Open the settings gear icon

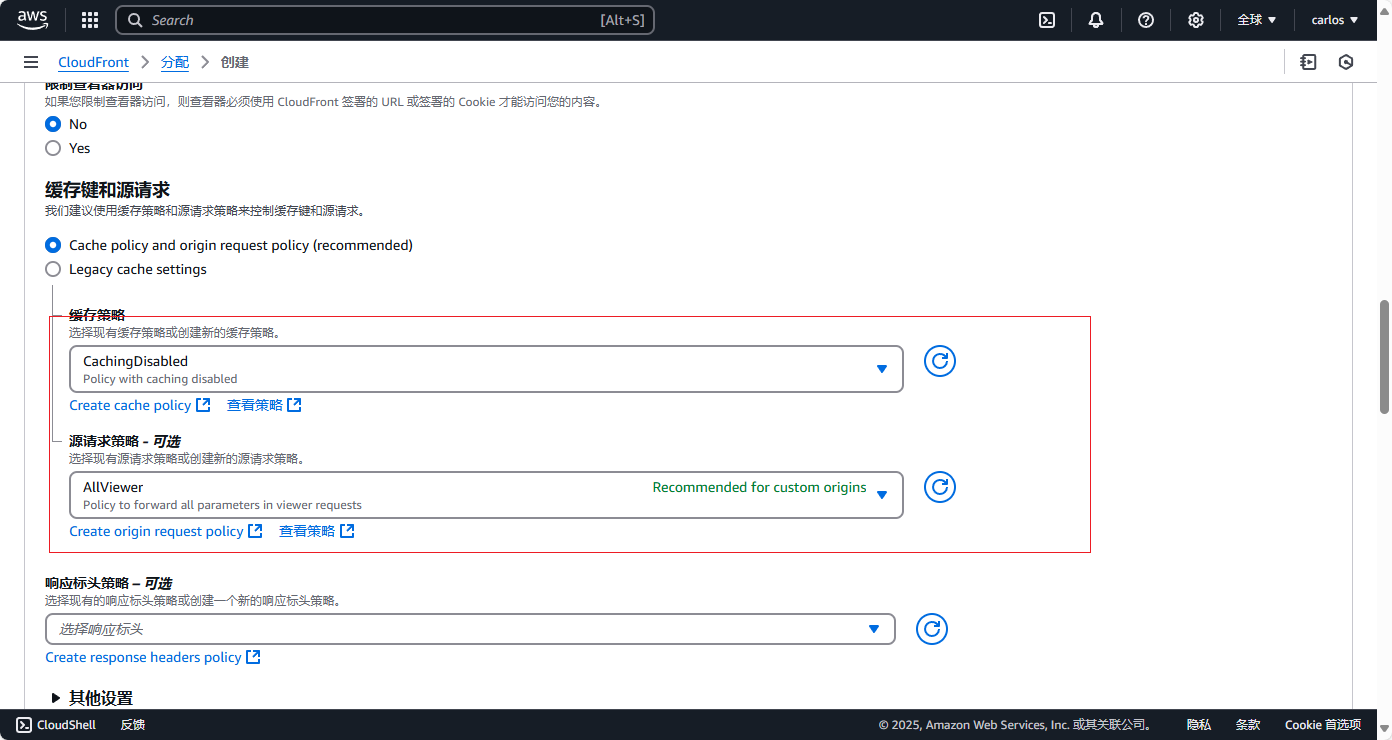(x=1196, y=20)
